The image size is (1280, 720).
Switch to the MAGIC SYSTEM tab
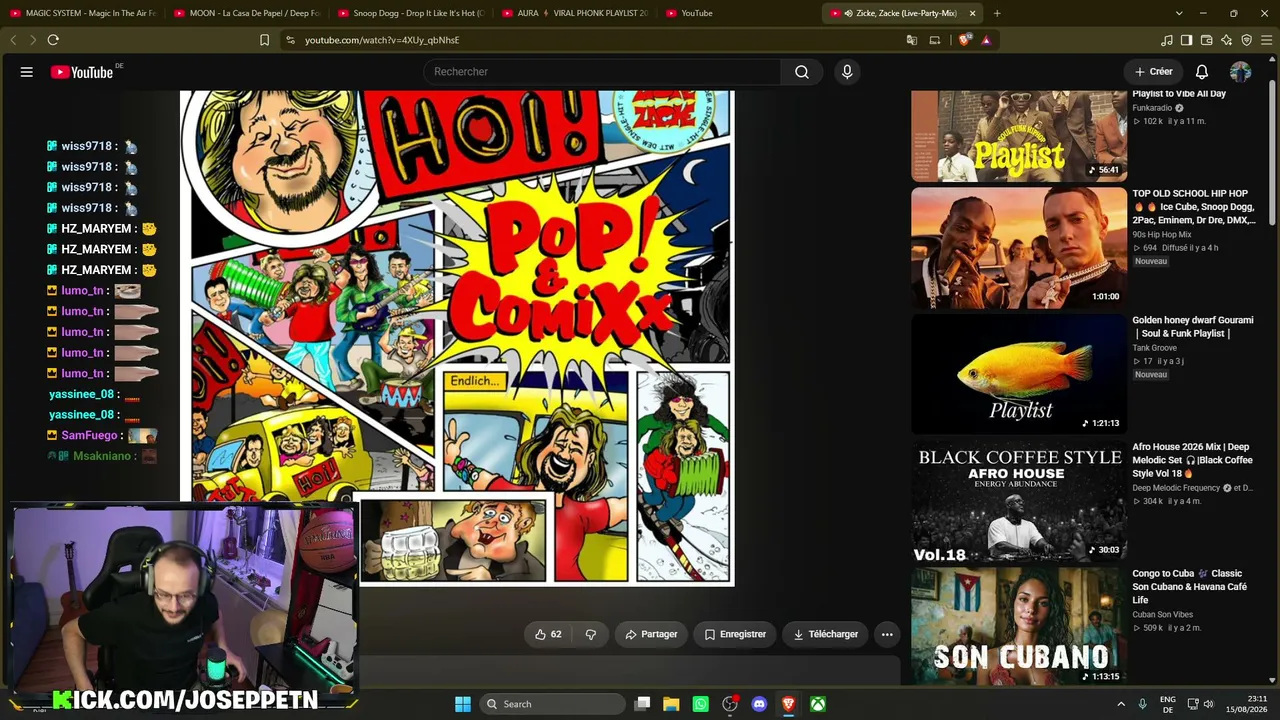[83, 13]
